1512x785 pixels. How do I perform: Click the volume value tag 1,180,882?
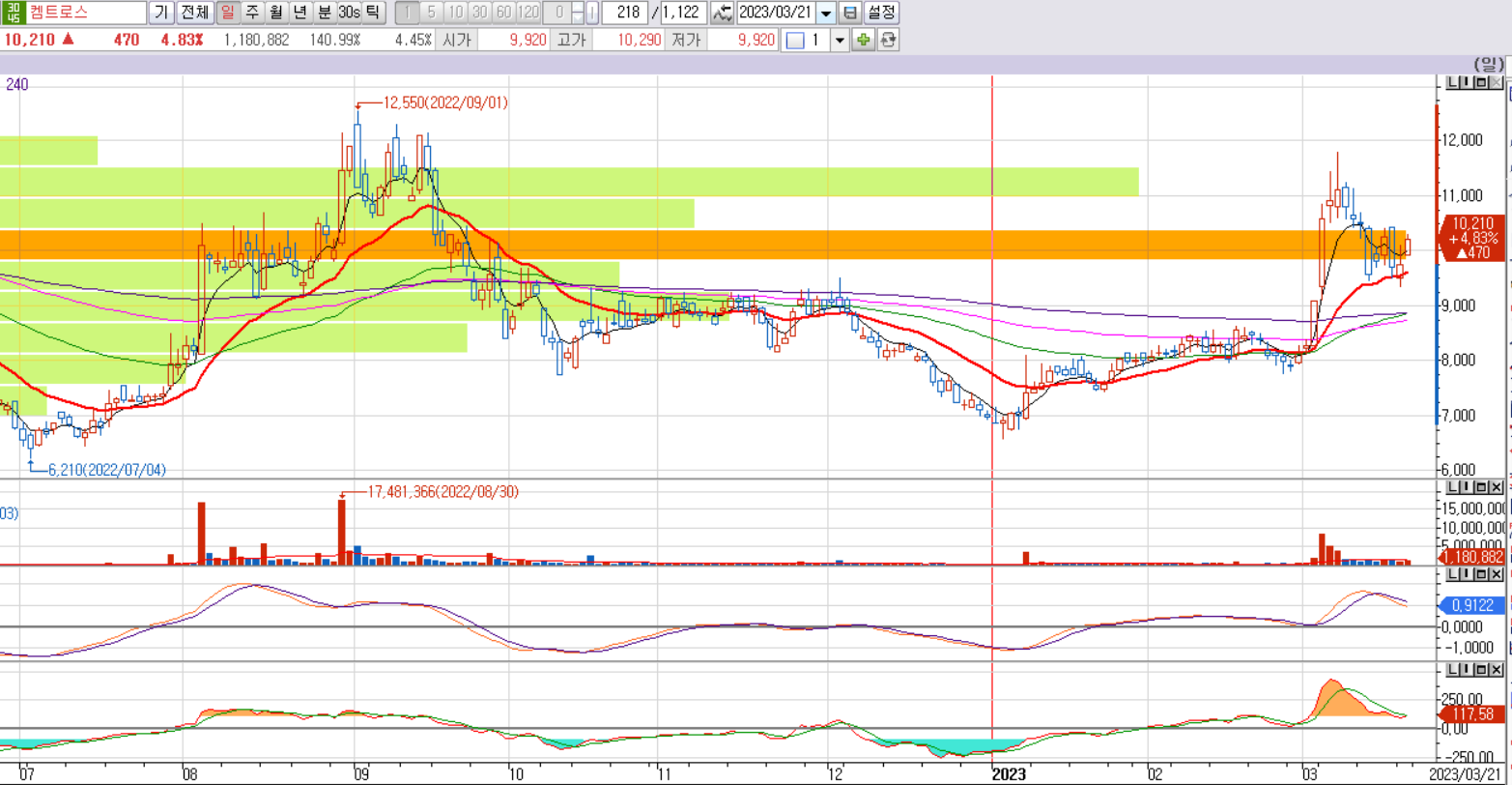point(1472,558)
